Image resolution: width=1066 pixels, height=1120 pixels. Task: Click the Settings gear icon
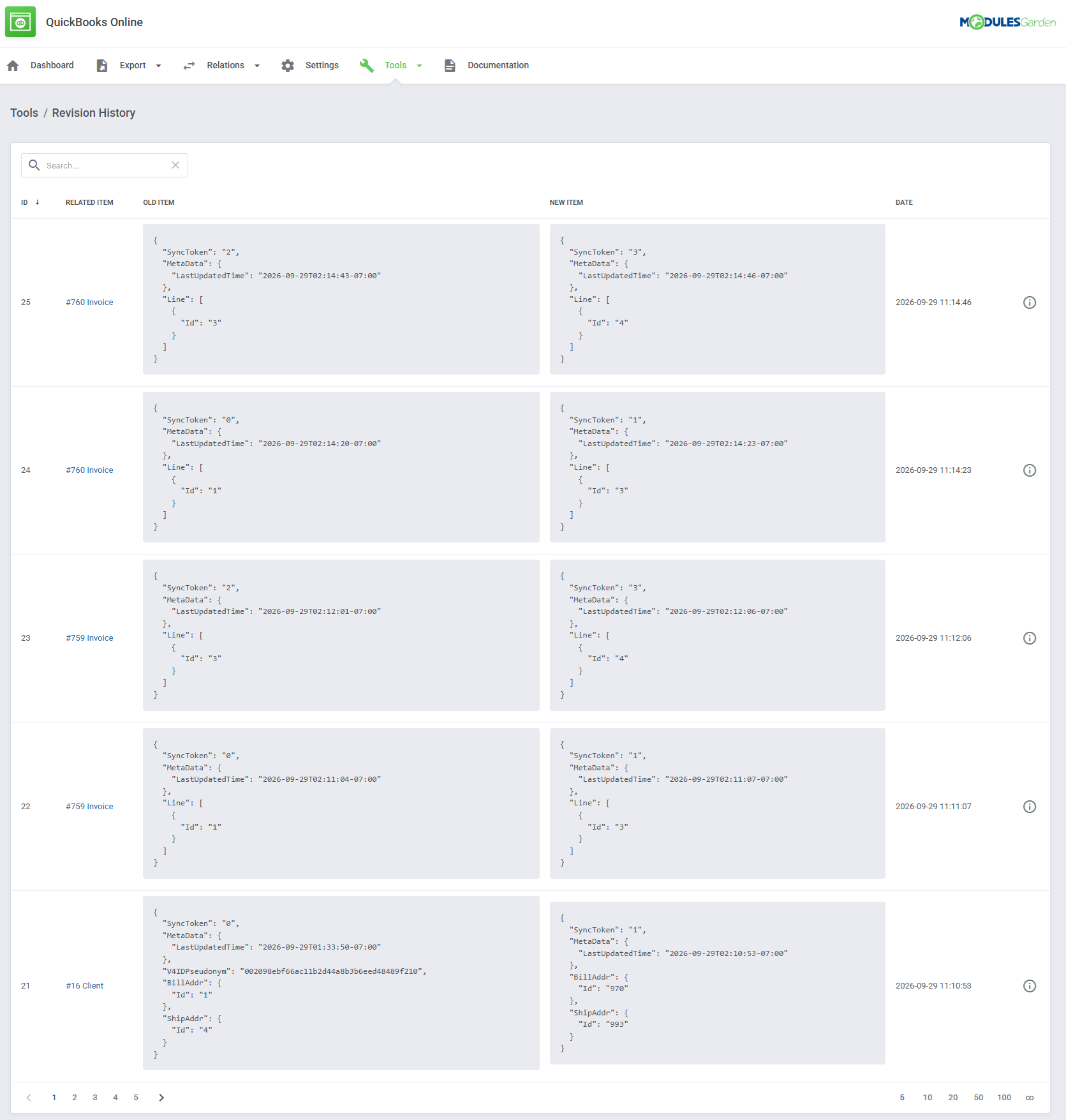click(x=288, y=66)
